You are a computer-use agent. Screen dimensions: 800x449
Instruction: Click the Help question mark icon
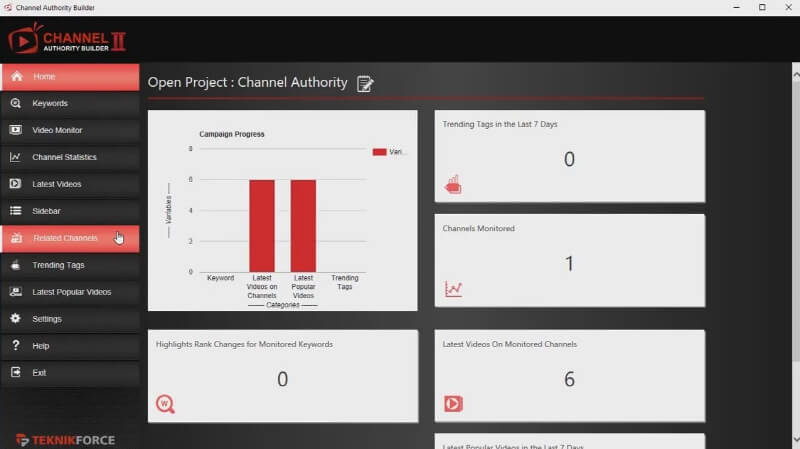[x=16, y=345]
